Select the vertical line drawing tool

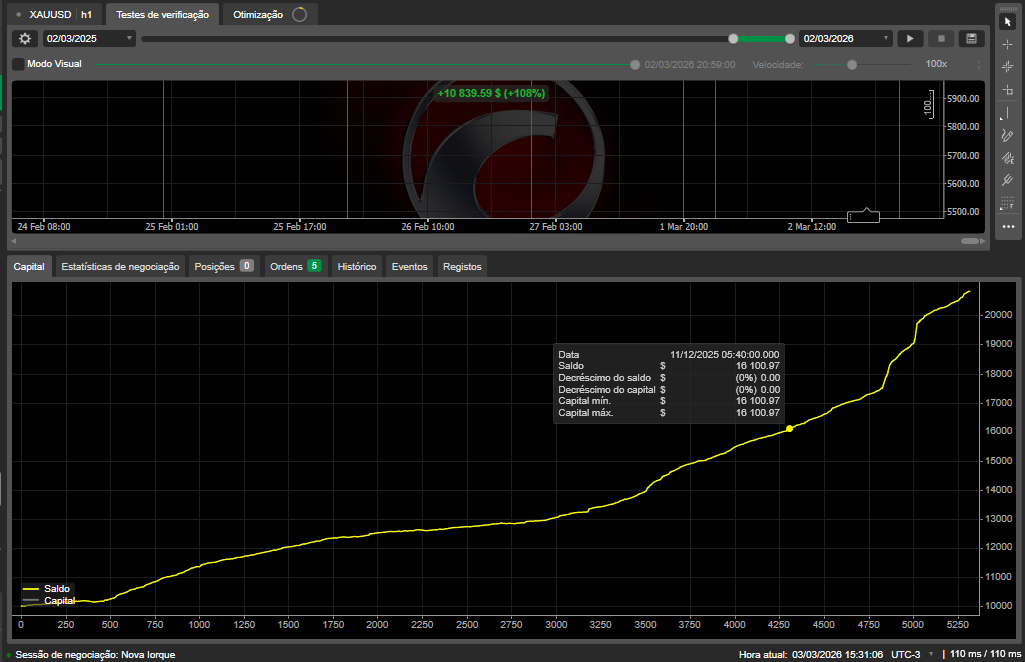[x=1008, y=113]
